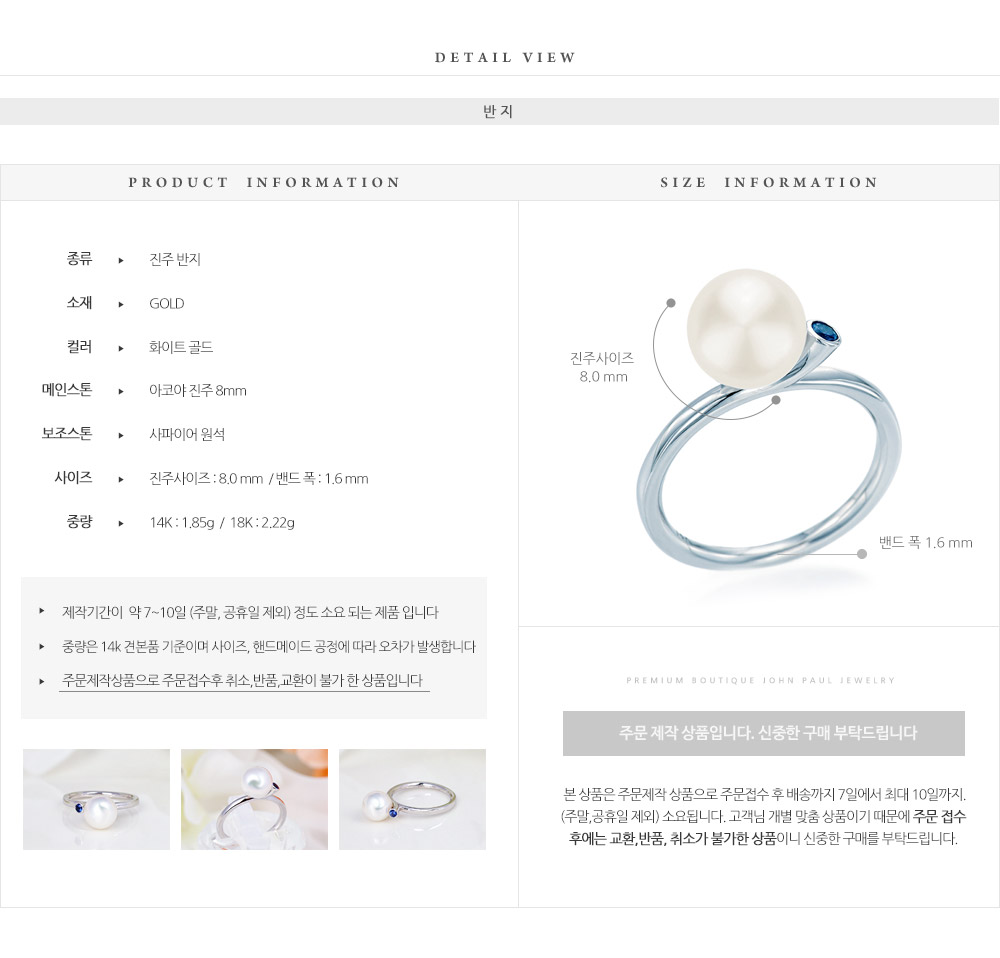
Task: Click the underlined 주문제작상품 cancellation notice
Action: (243, 681)
